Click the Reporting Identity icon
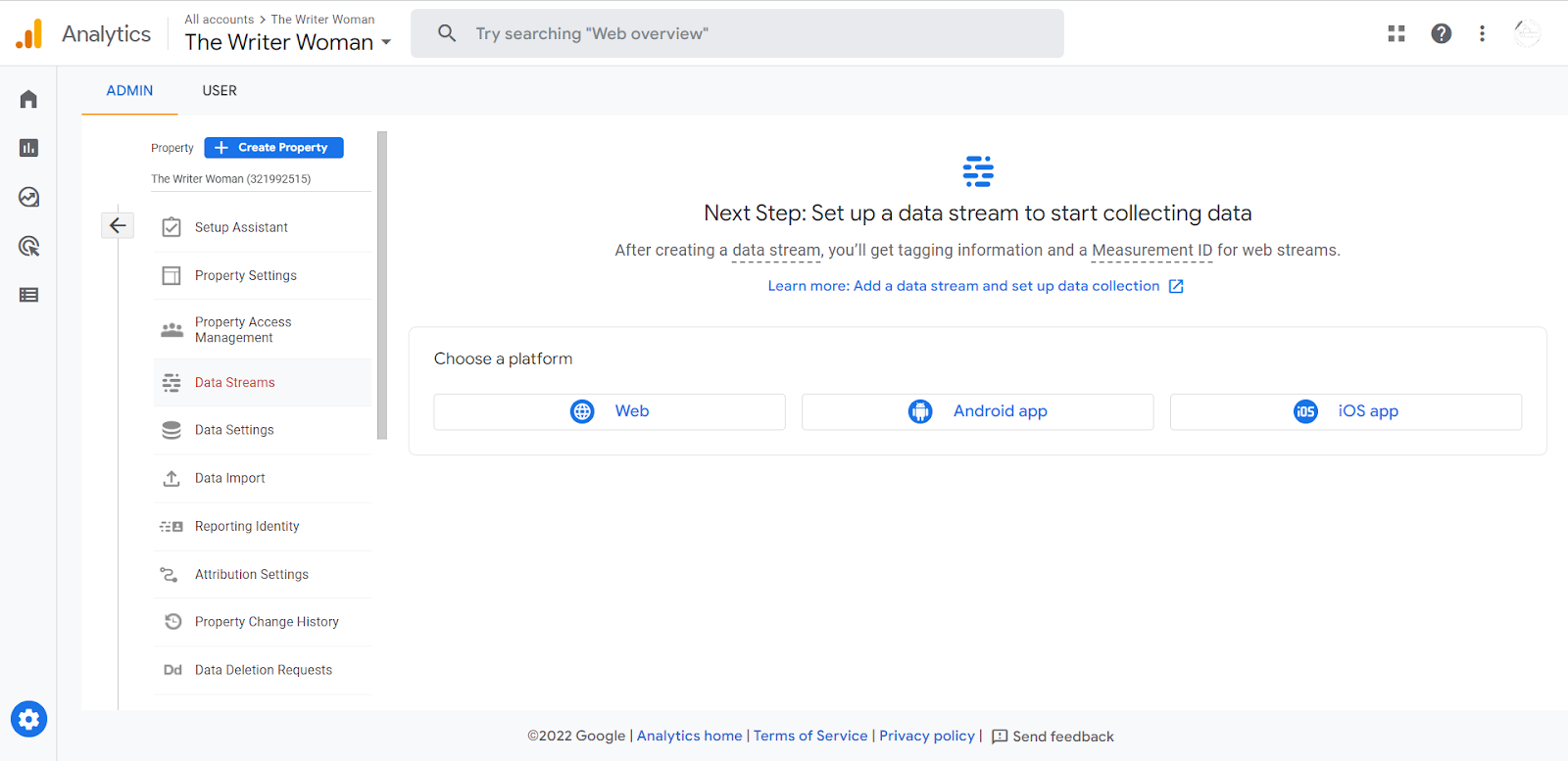This screenshot has width=1568, height=761. click(171, 526)
